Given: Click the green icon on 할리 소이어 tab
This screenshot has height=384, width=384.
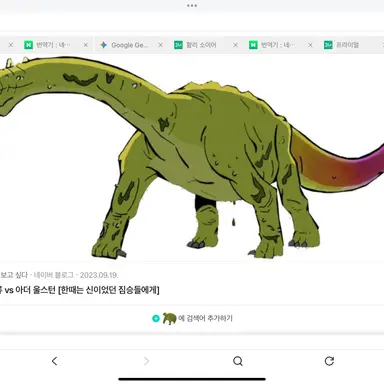Looking at the screenshot, I should pos(178,45).
